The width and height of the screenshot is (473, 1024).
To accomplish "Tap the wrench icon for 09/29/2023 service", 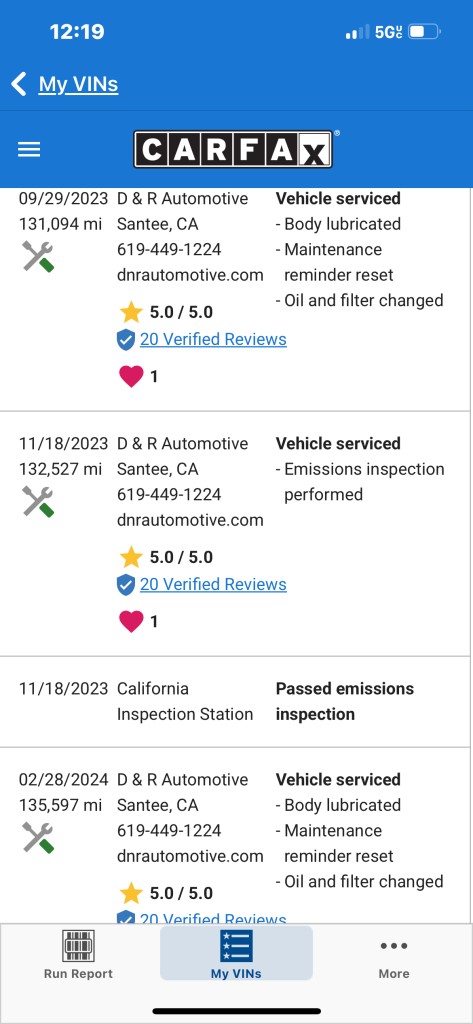I will coord(38,256).
